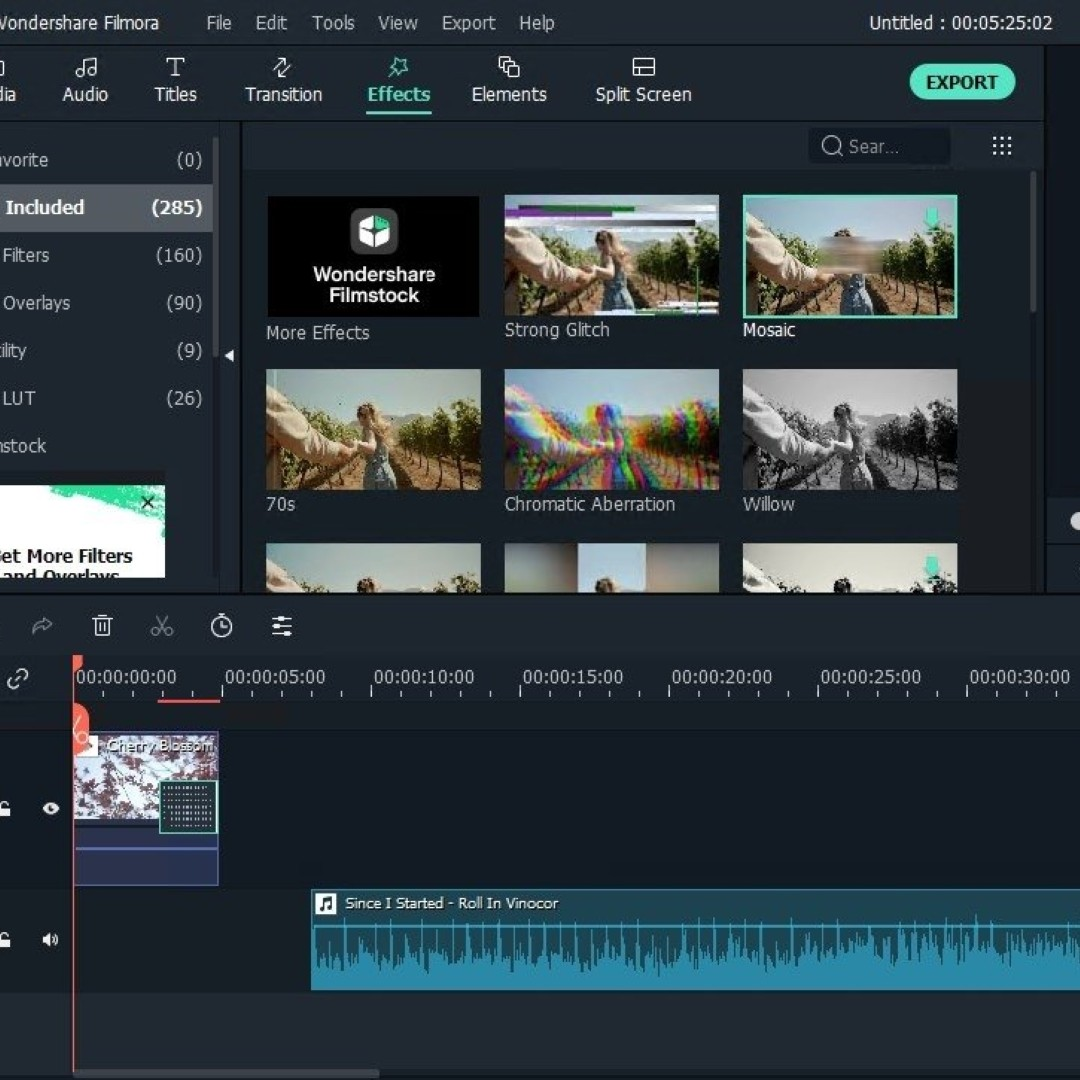Toggle video track visibility eye icon
Image resolution: width=1080 pixels, height=1080 pixels.
coord(51,809)
